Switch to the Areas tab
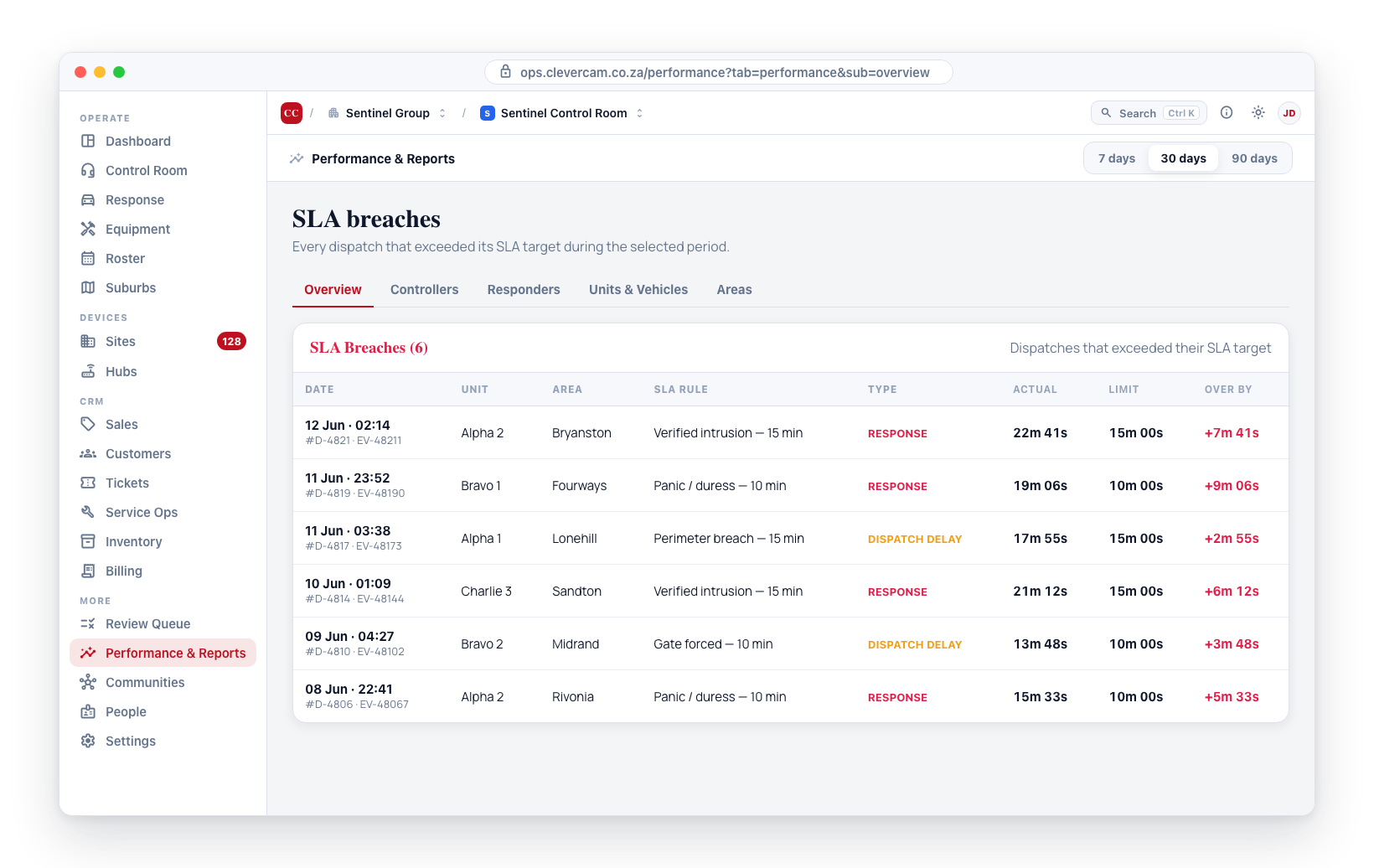This screenshot has height=868, width=1374. coord(734,290)
